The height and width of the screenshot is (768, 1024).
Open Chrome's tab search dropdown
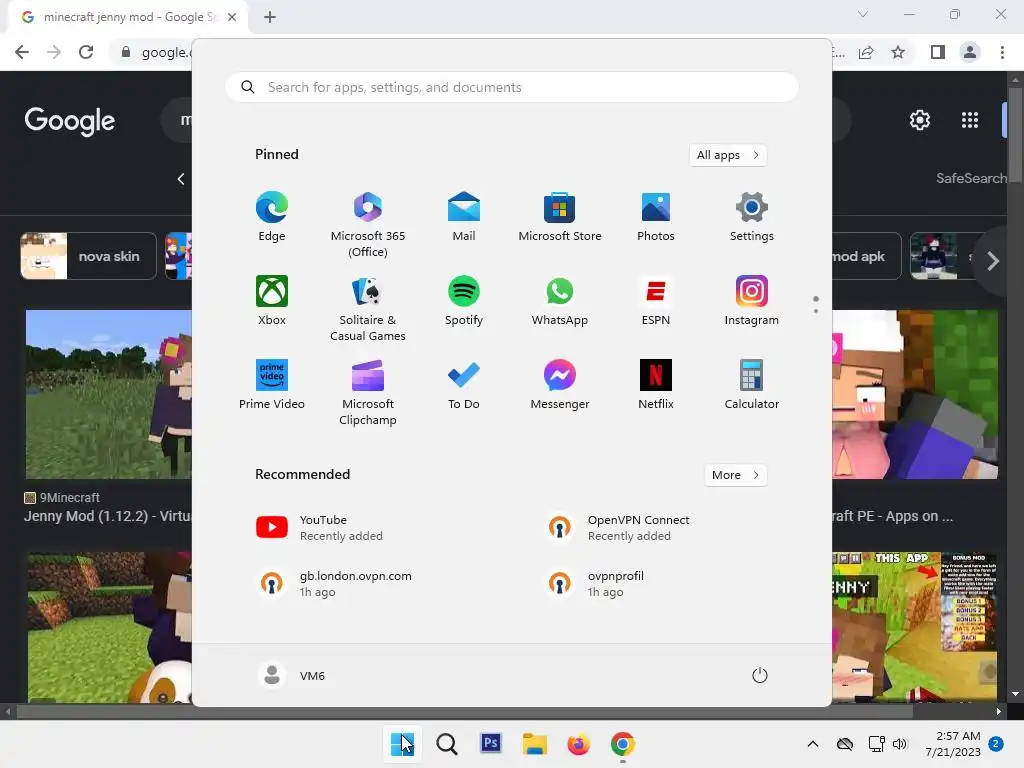pos(863,14)
